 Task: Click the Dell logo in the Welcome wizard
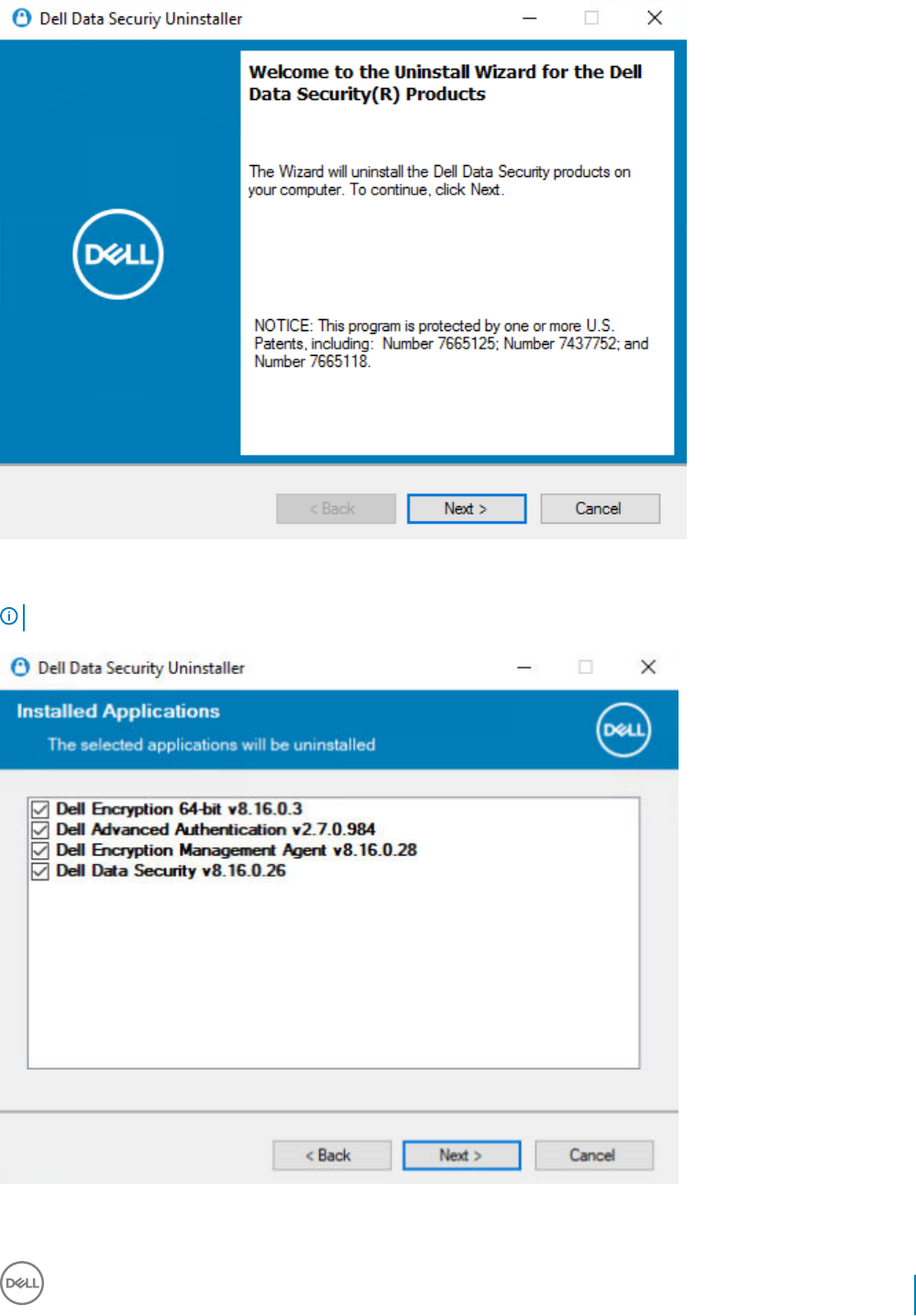[x=118, y=254]
